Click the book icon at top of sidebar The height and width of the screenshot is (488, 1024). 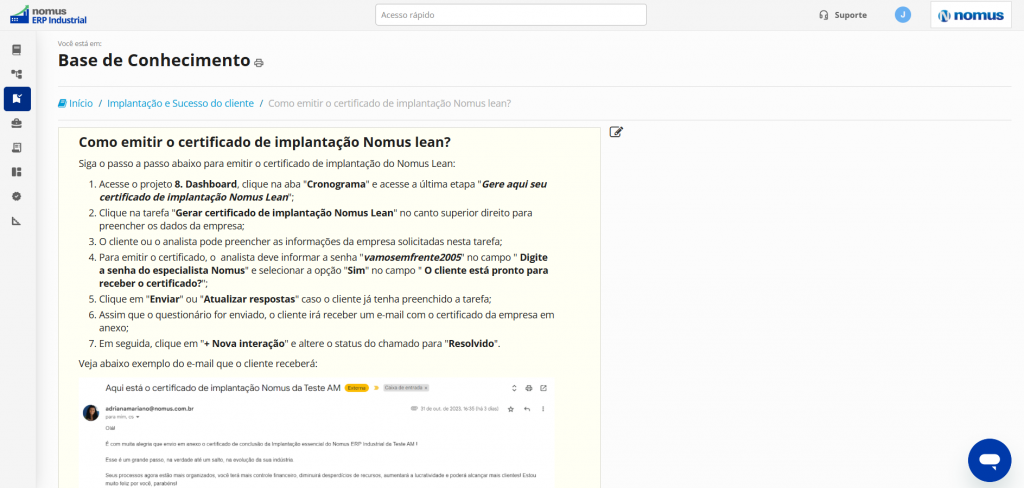(x=17, y=49)
